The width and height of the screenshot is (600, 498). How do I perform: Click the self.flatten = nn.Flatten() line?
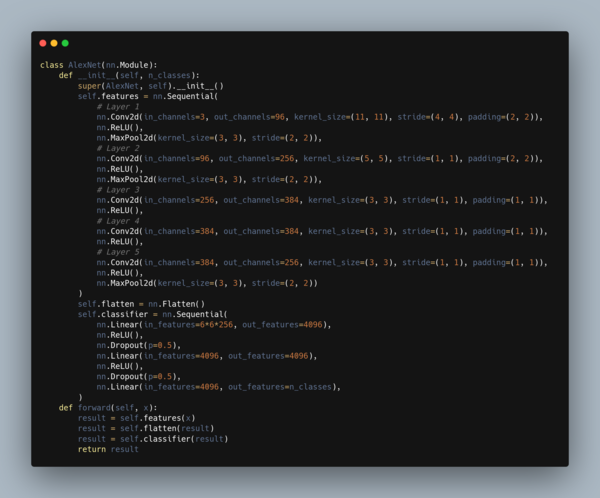[140, 304]
